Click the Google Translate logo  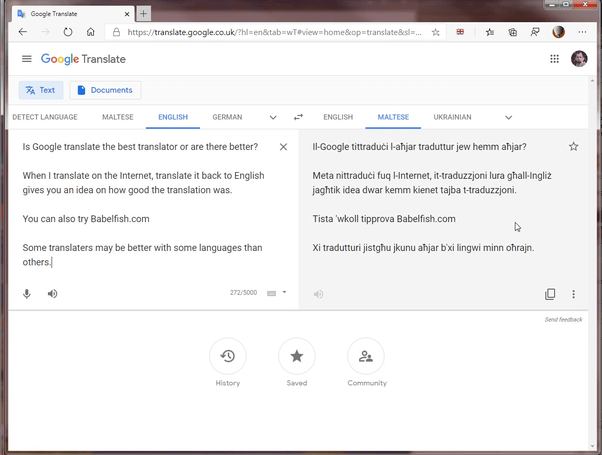[83, 59]
